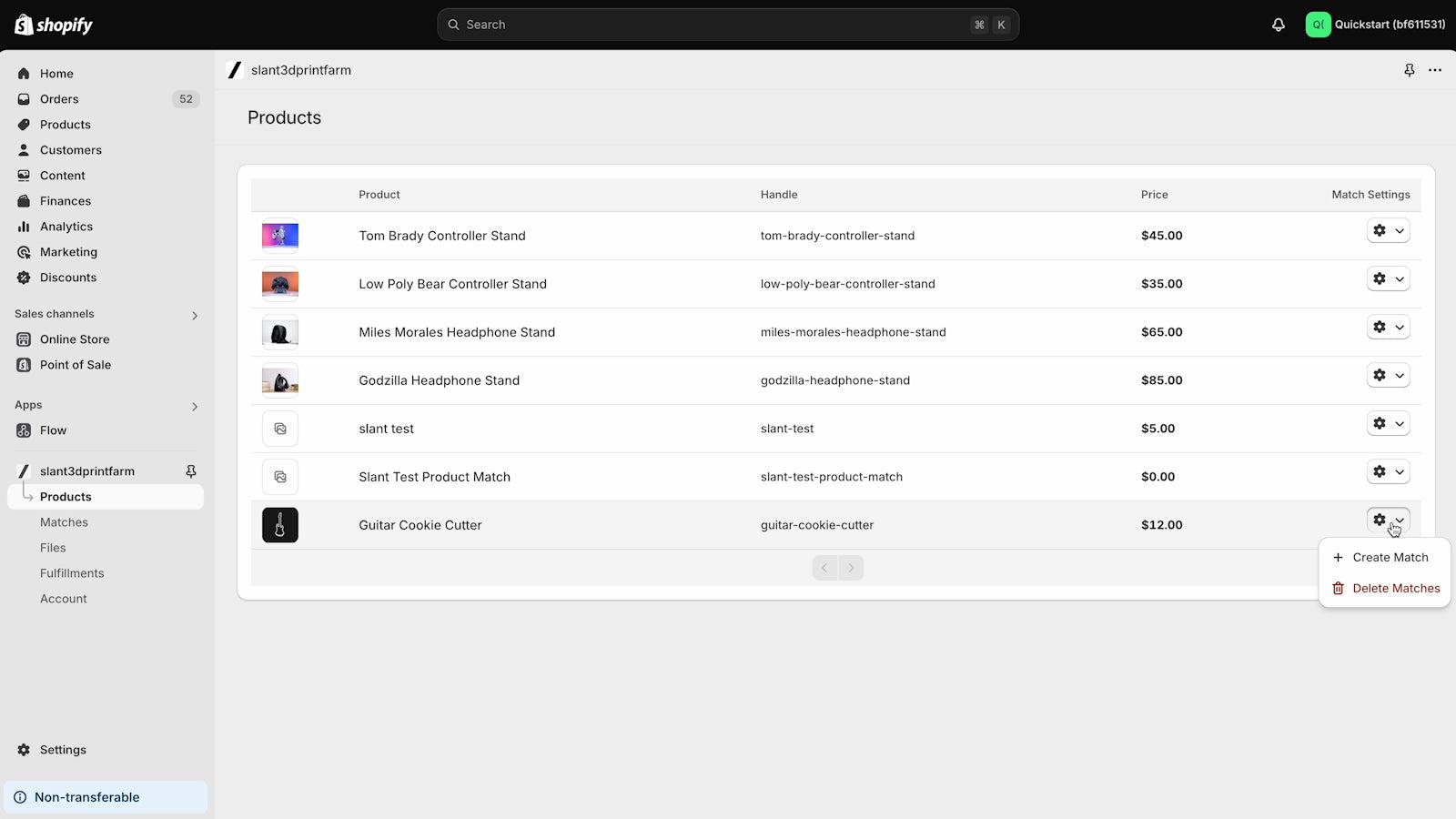Click the next page pagination arrow

coord(850,567)
